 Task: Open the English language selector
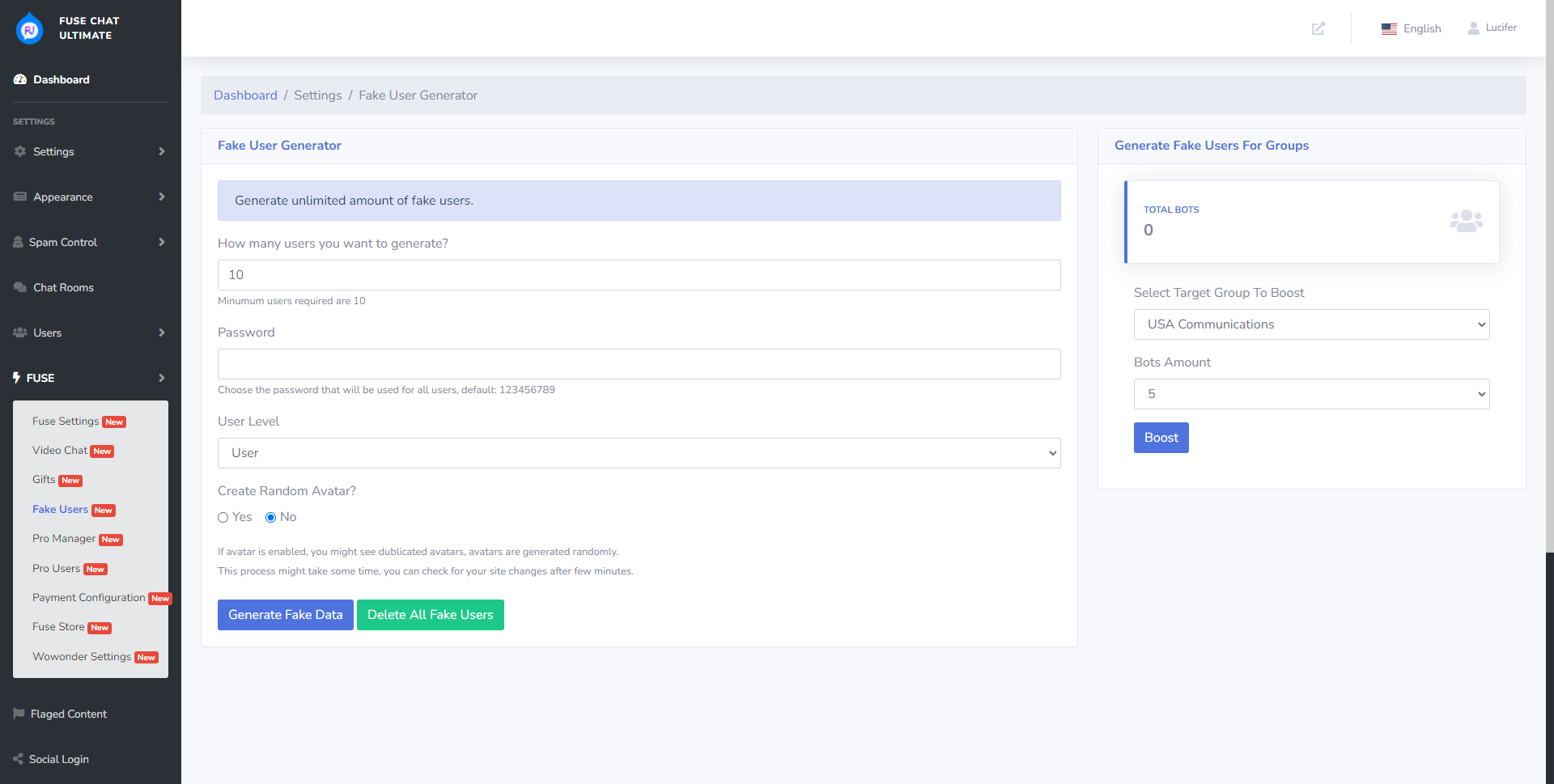1412,29
